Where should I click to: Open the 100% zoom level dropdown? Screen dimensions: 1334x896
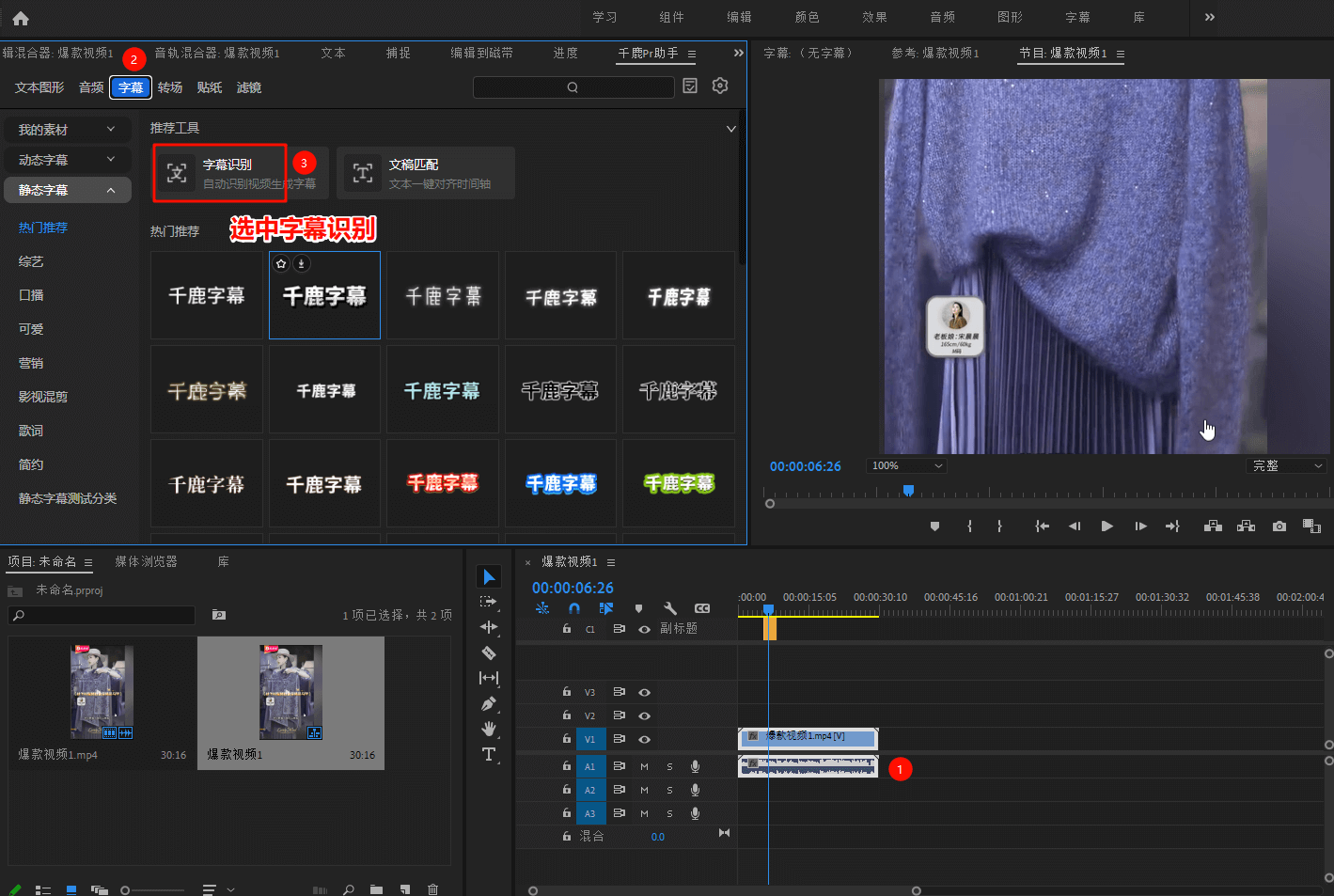(x=906, y=465)
